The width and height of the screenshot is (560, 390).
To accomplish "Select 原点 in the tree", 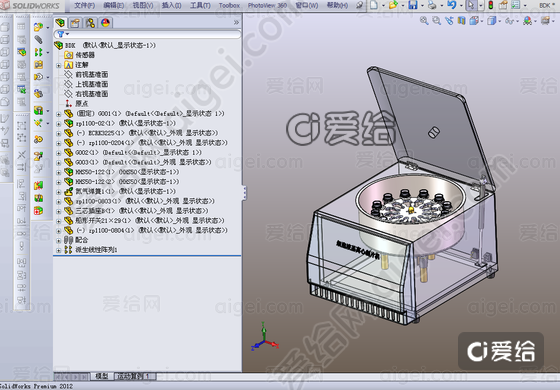I will pos(81,104).
